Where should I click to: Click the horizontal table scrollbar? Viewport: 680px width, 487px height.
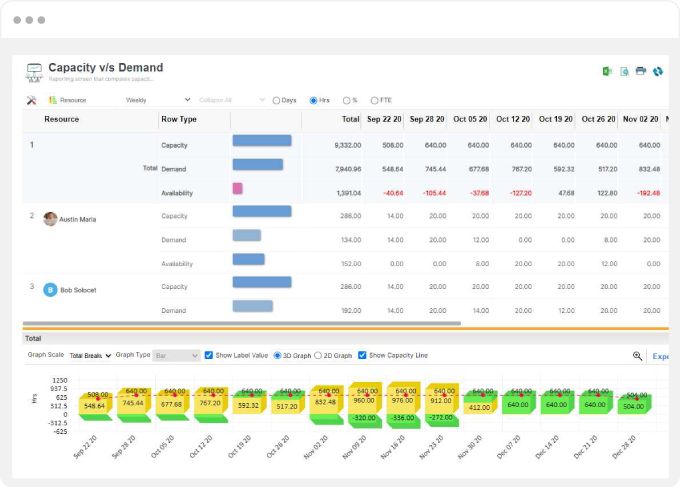pos(242,323)
